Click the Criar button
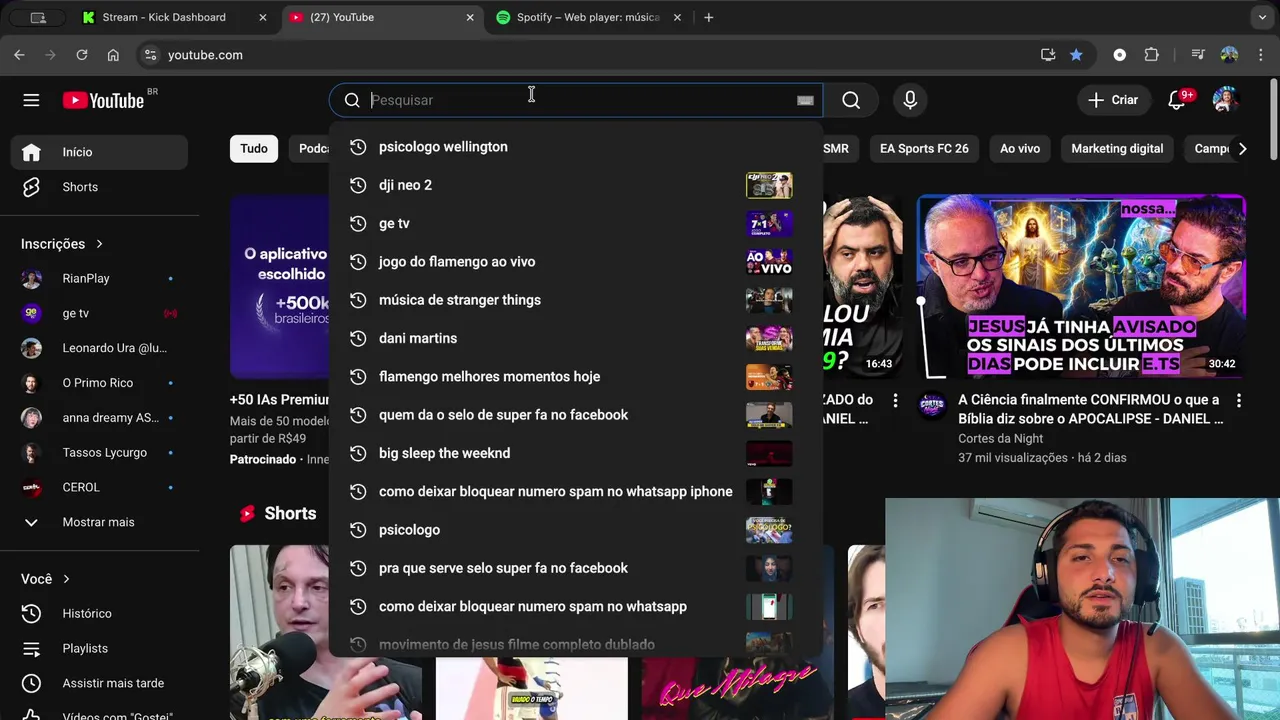The height and width of the screenshot is (720, 1280). point(1113,100)
